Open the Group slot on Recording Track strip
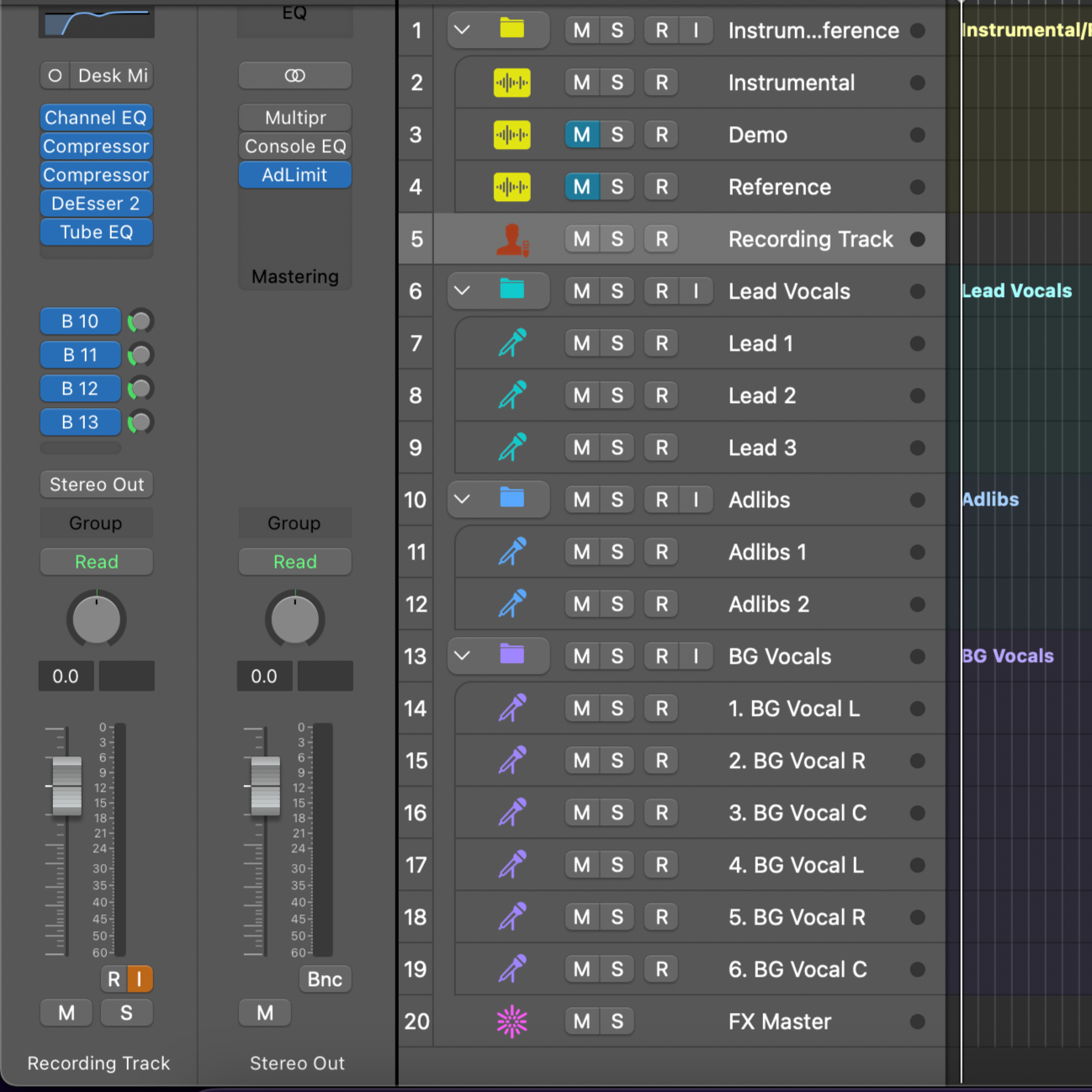This screenshot has width=1092, height=1092. [97, 523]
